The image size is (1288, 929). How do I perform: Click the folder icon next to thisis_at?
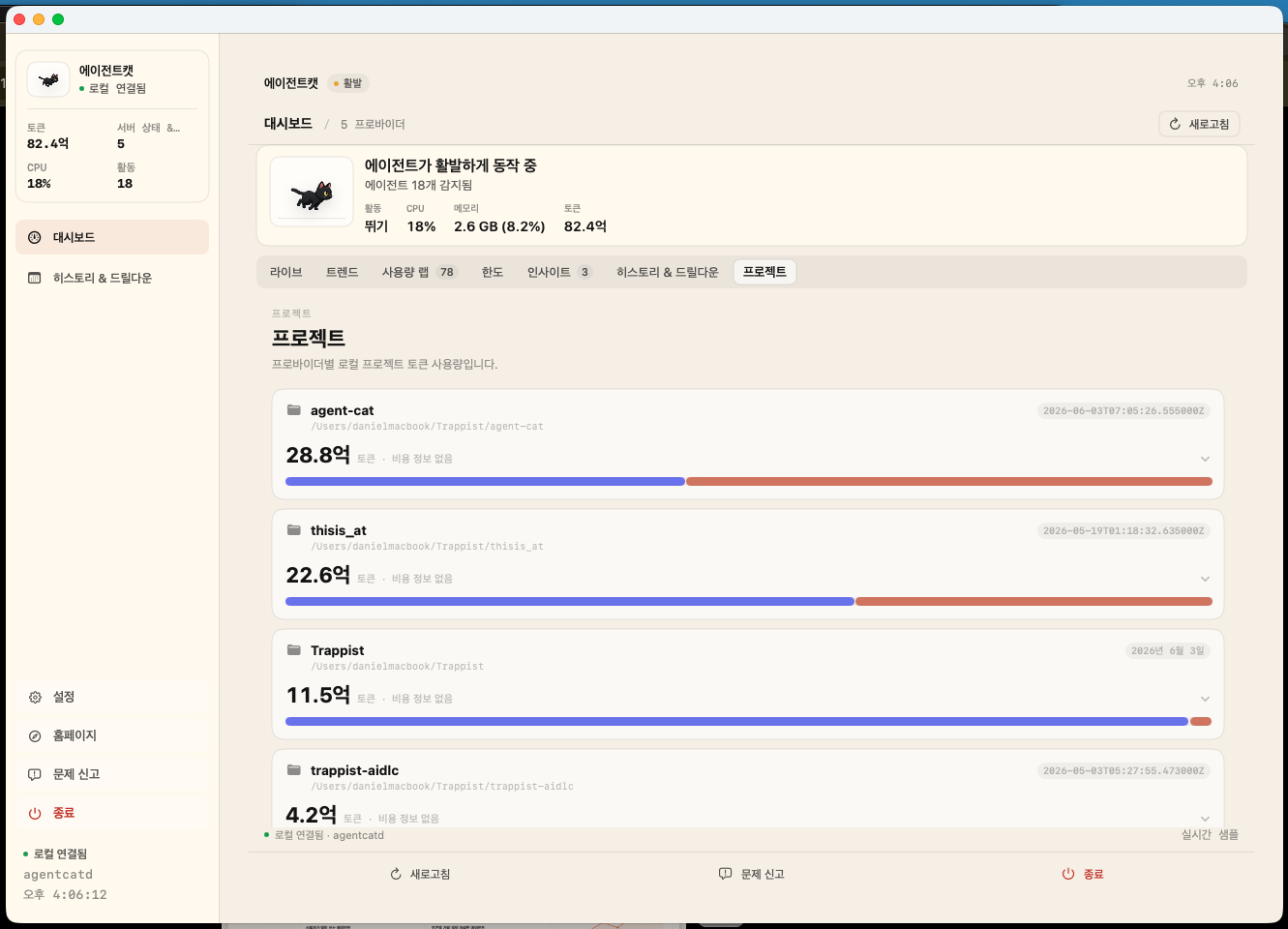[294, 529]
